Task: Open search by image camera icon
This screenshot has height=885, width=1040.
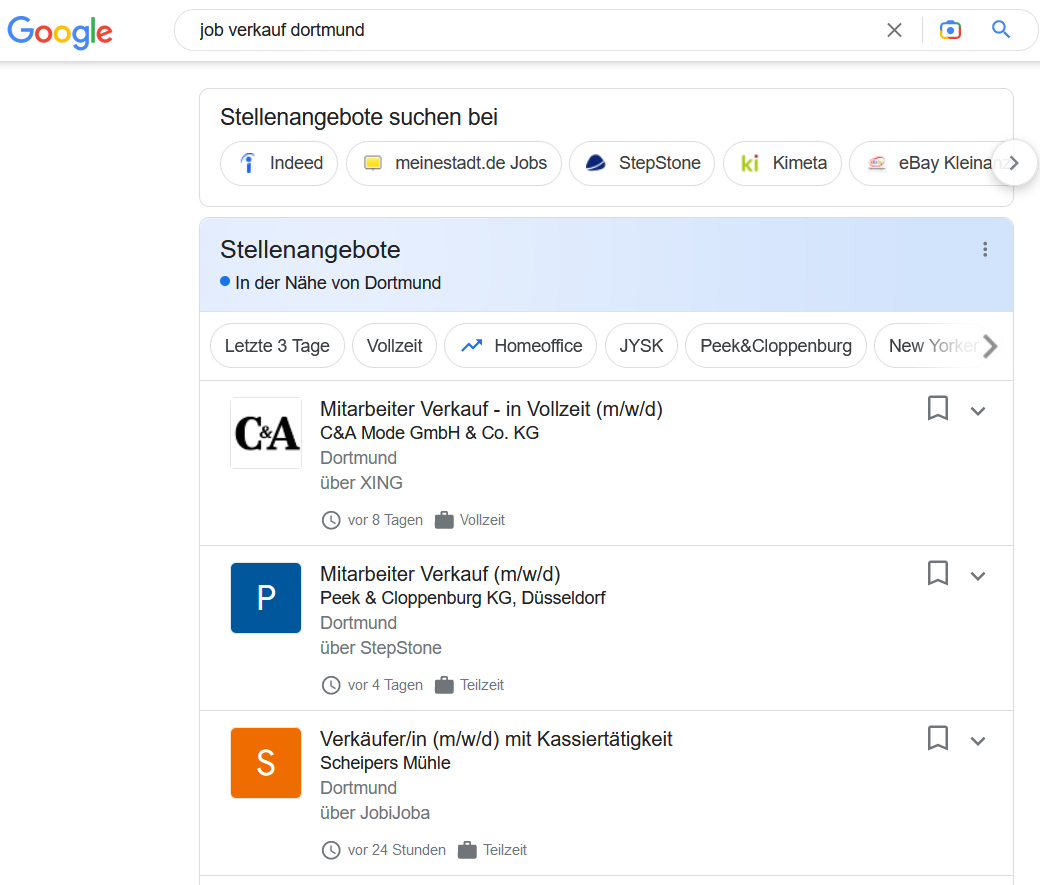Action: pyautogui.click(x=950, y=30)
